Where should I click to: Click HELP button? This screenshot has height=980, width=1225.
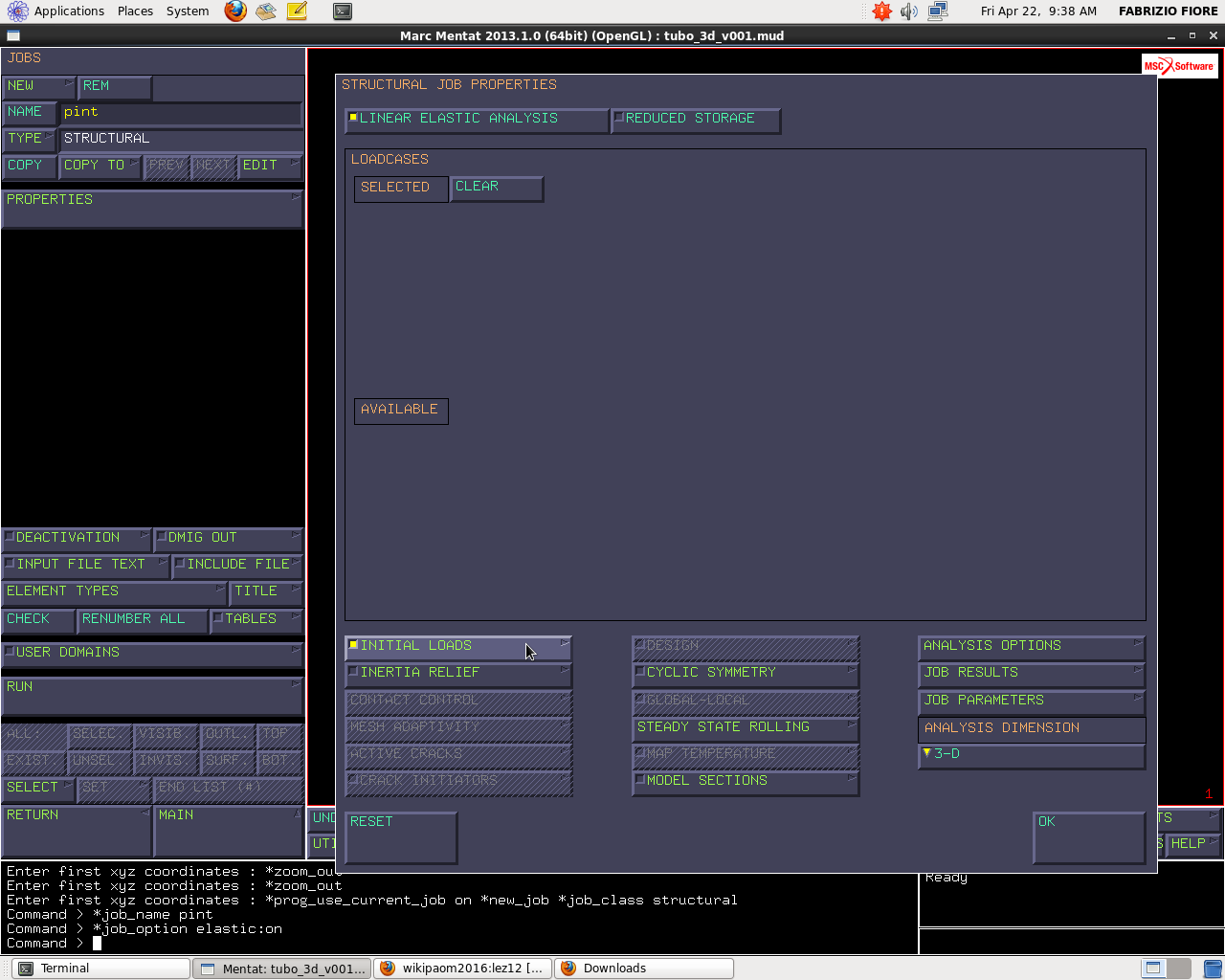click(1193, 844)
